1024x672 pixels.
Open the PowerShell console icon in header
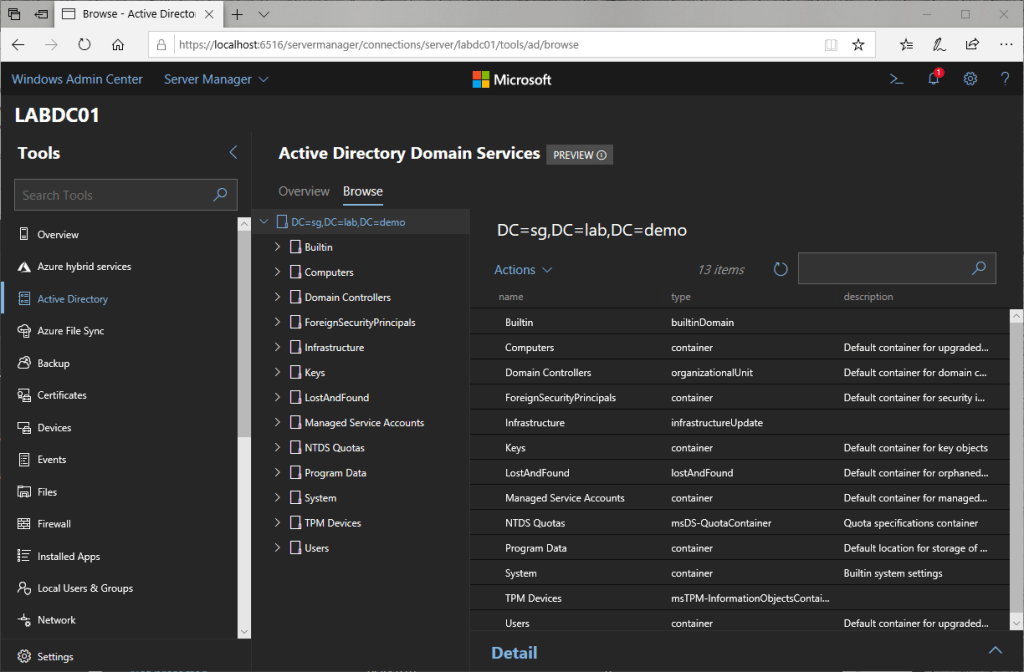(897, 80)
